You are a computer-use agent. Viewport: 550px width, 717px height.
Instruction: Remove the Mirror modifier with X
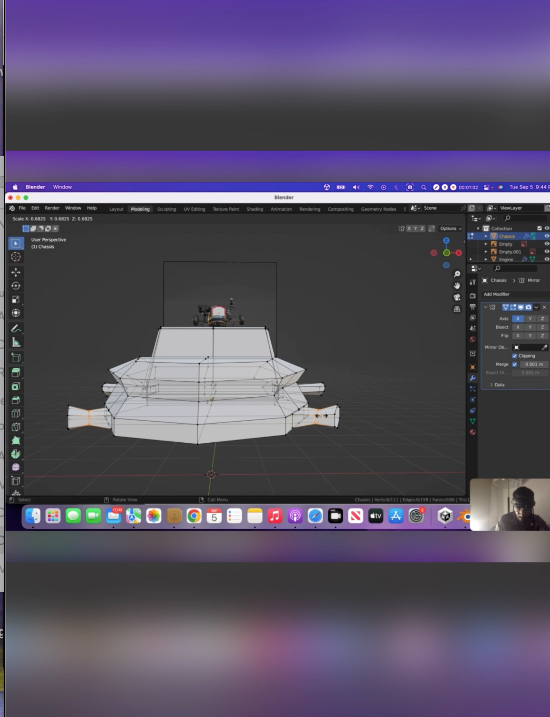point(544,307)
